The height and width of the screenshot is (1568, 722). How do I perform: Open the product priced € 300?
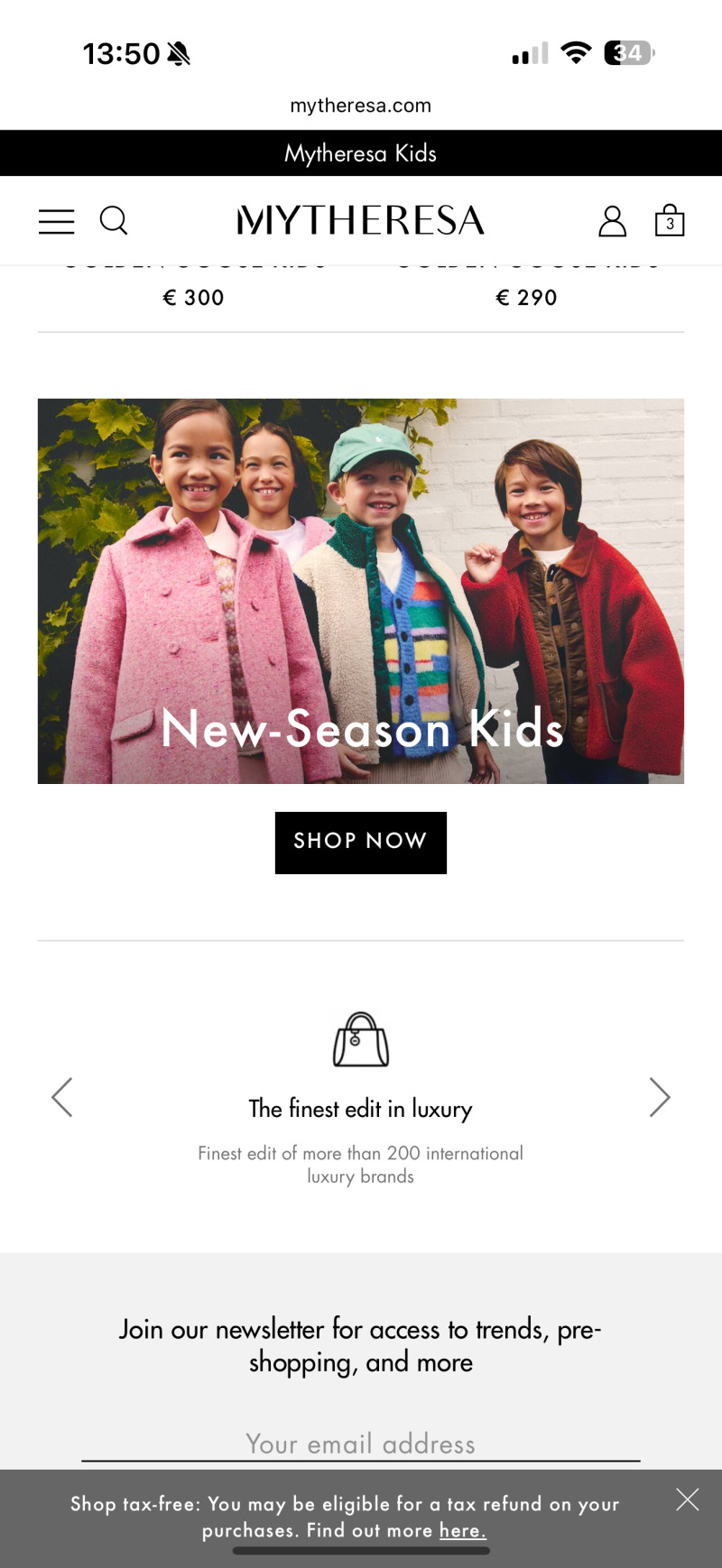click(x=193, y=298)
